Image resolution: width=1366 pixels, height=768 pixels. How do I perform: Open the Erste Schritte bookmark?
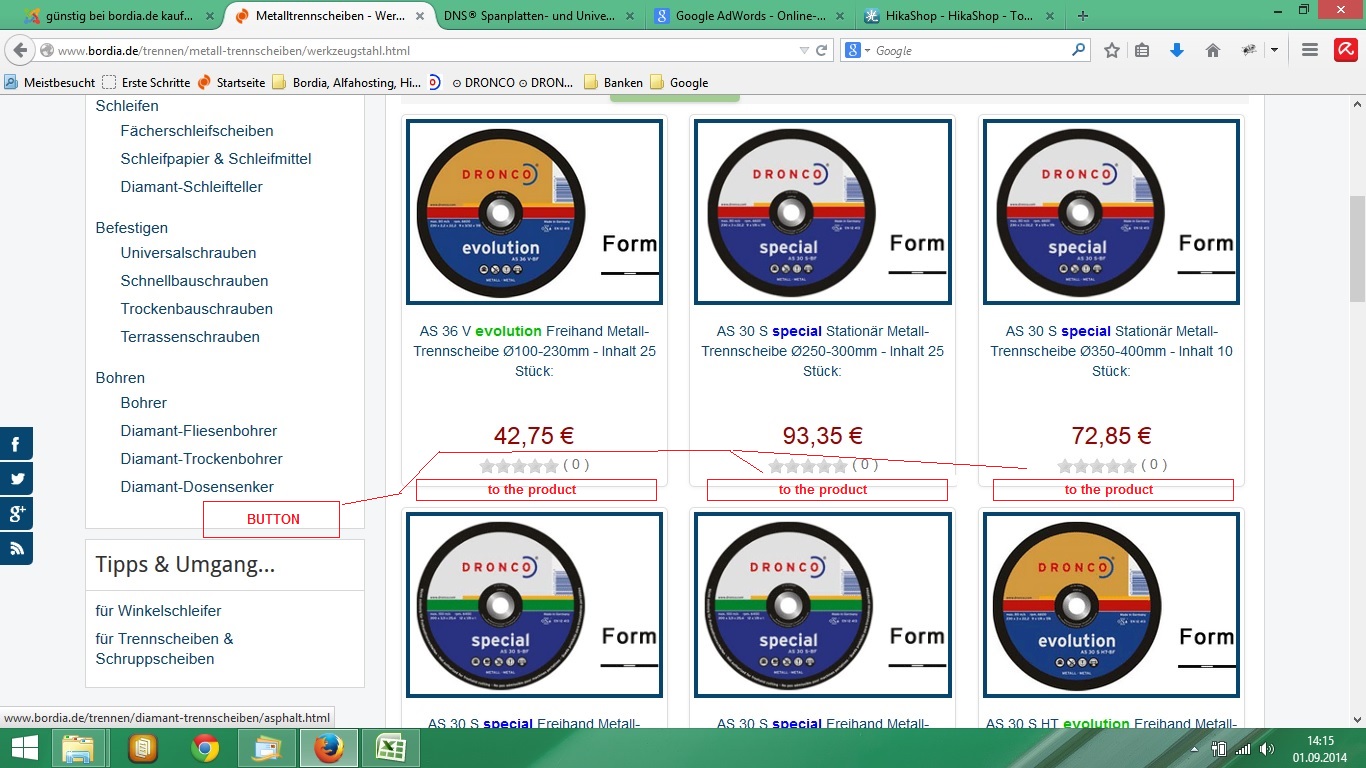[146, 83]
